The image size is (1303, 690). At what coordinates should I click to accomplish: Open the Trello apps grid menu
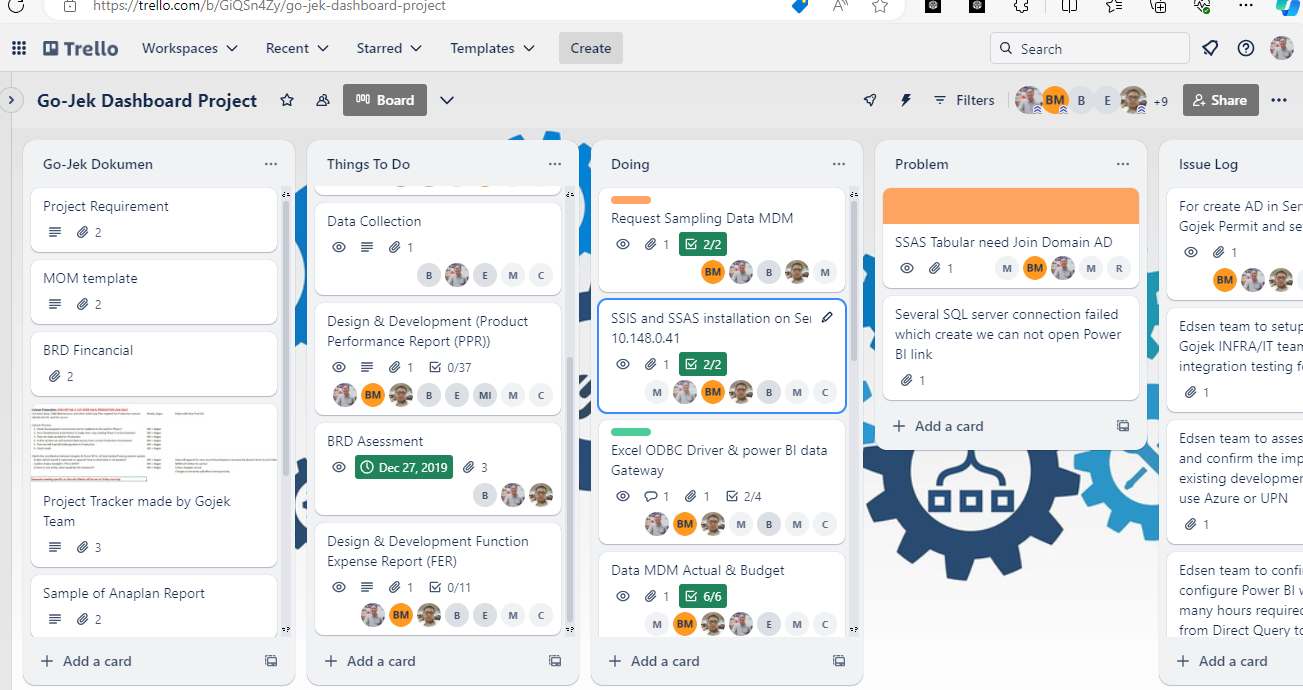click(x=19, y=48)
